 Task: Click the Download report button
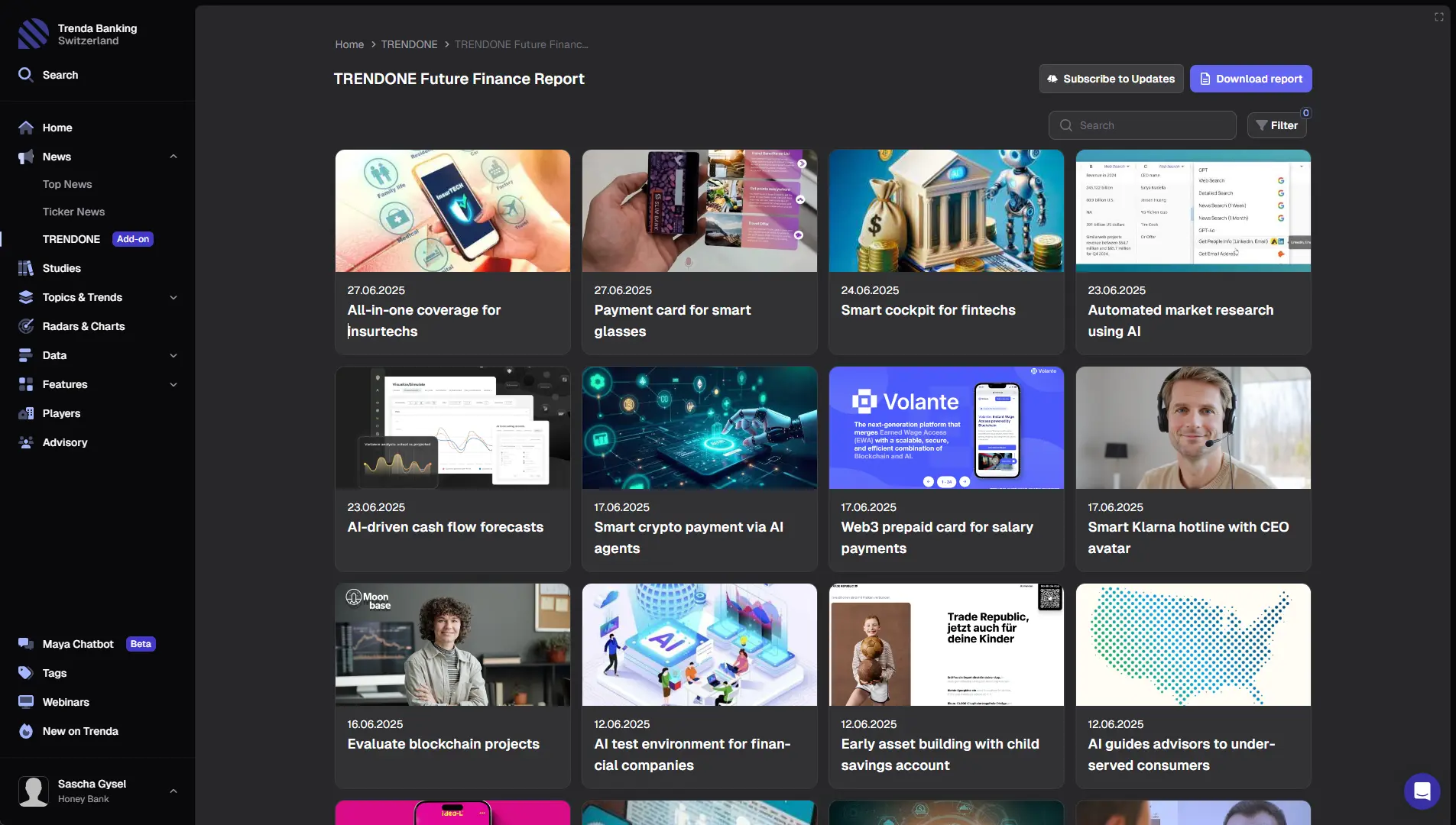click(1250, 79)
